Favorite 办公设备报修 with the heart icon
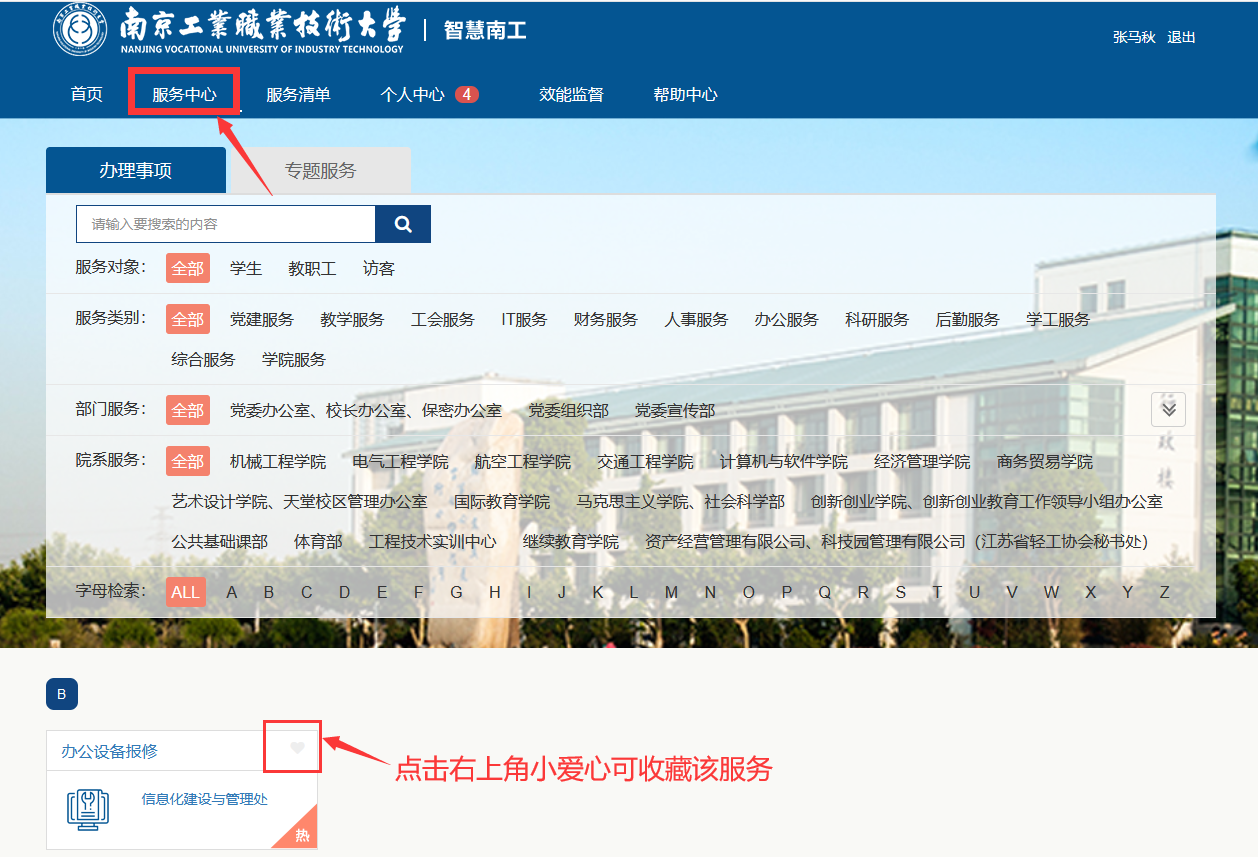This screenshot has width=1258, height=857. point(297,748)
